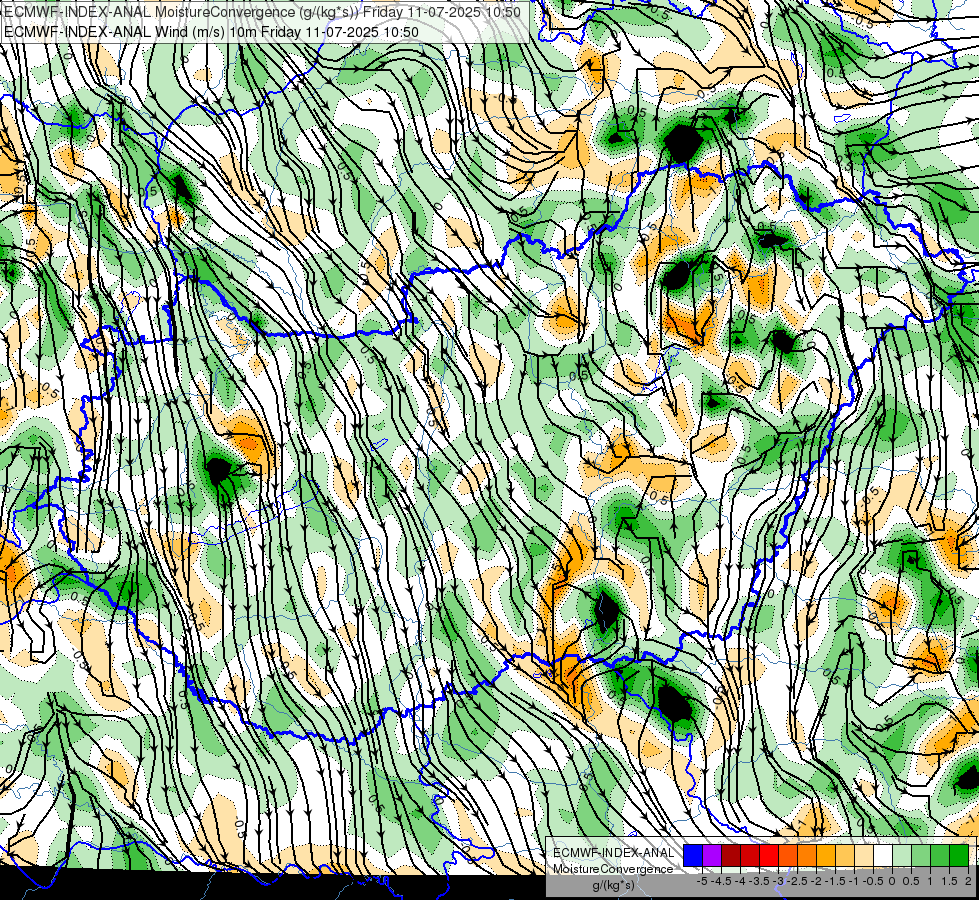
Task: Click 'ECMWF-INDEX-ANAL' label in the legend
Action: [614, 853]
